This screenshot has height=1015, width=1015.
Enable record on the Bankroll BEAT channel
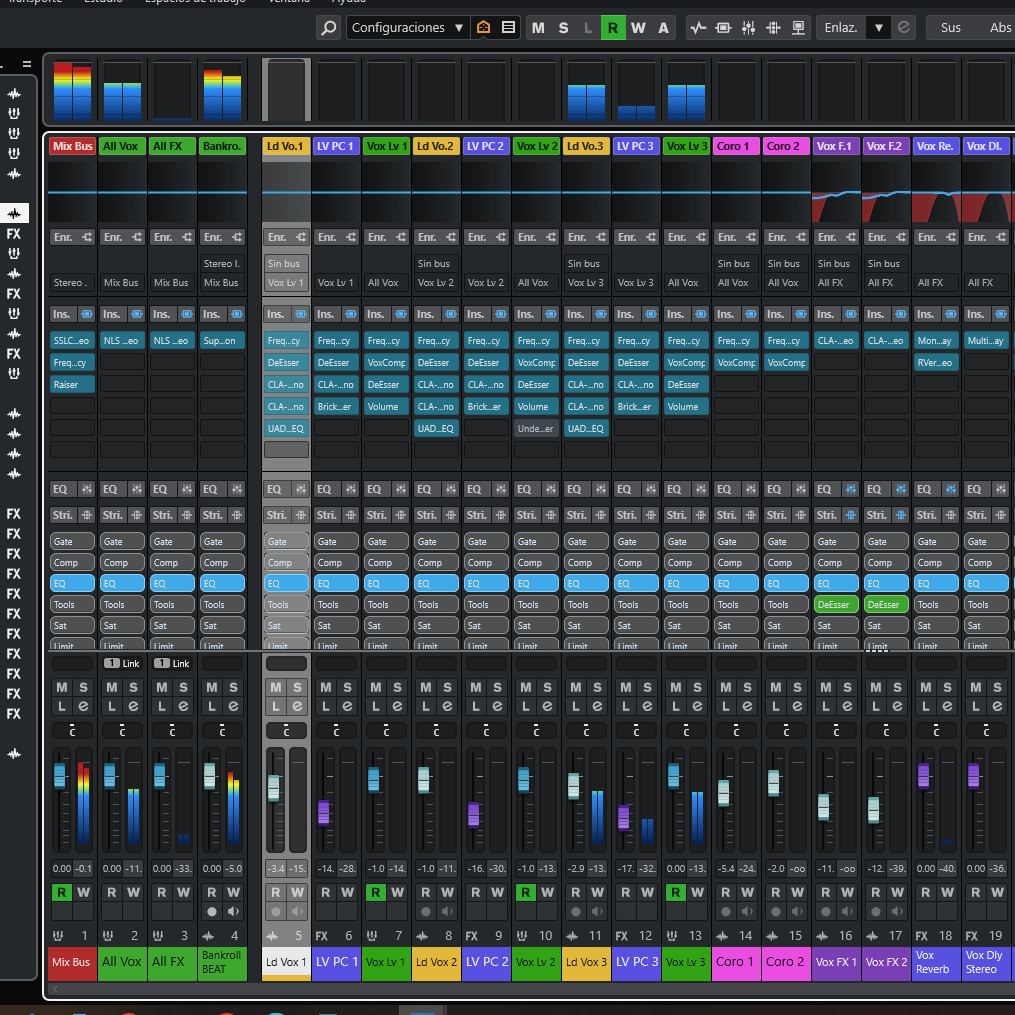coord(211,912)
